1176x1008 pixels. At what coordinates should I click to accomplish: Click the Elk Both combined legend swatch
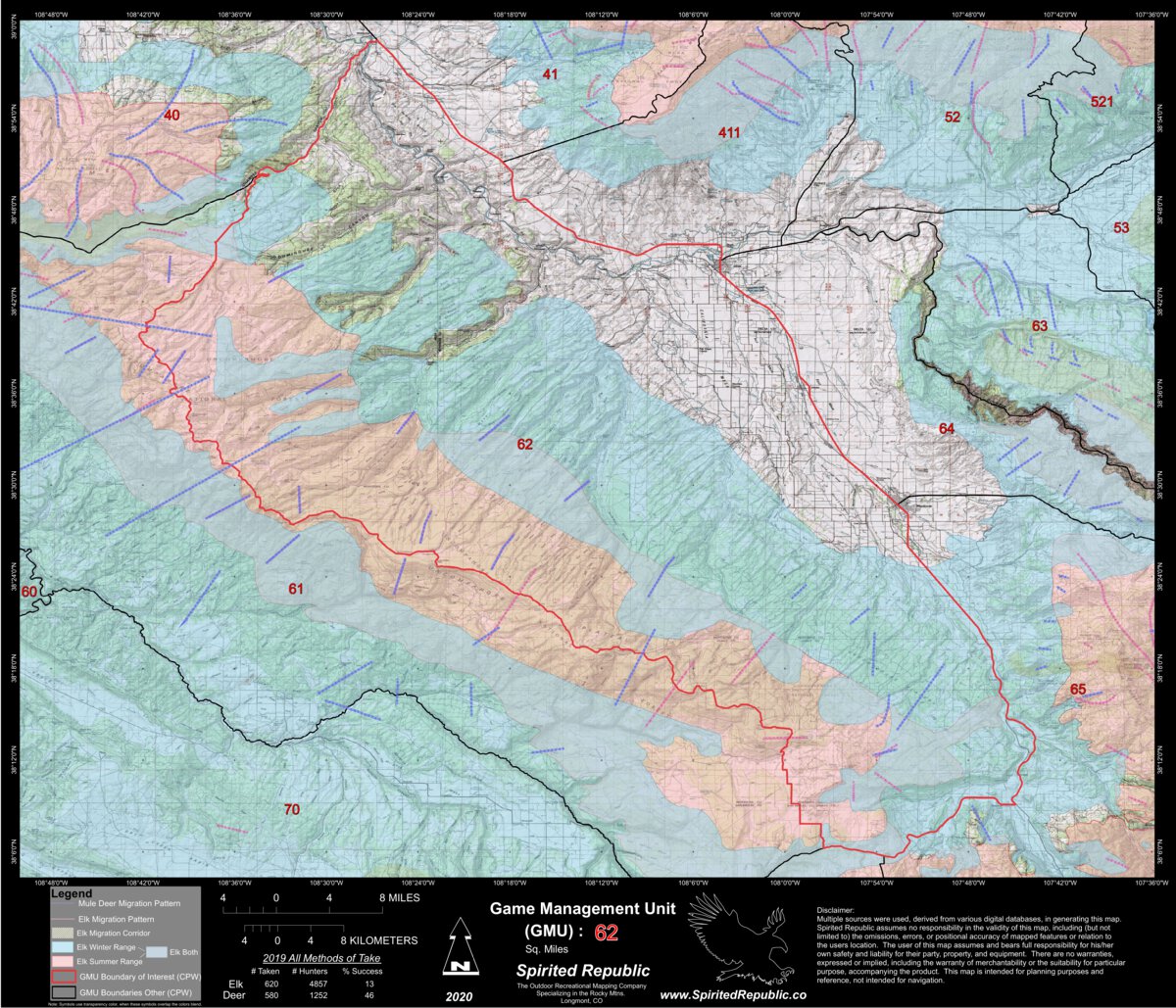[156, 952]
